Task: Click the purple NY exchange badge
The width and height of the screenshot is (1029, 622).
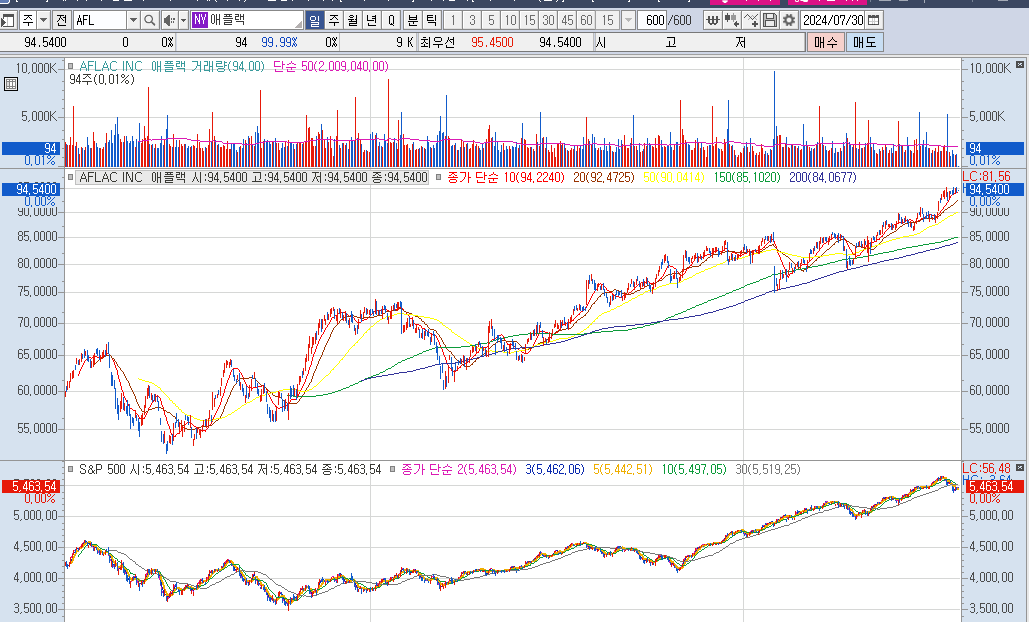Action: tap(200, 20)
